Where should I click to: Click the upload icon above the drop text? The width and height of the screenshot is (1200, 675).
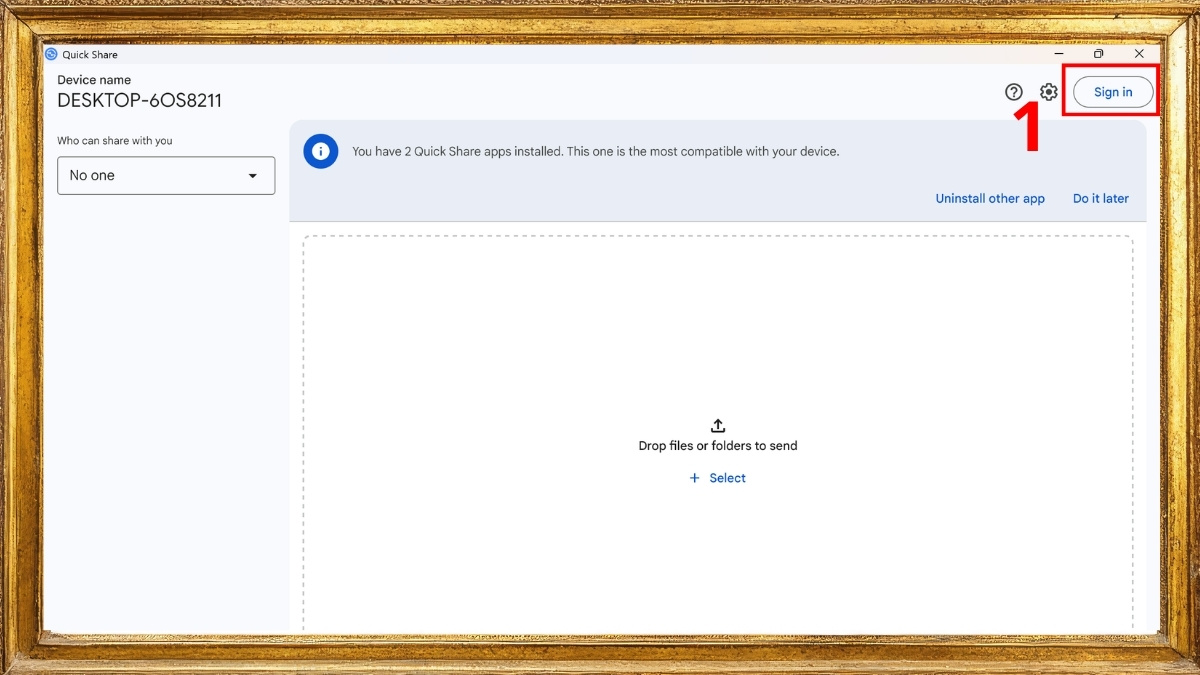[718, 425]
